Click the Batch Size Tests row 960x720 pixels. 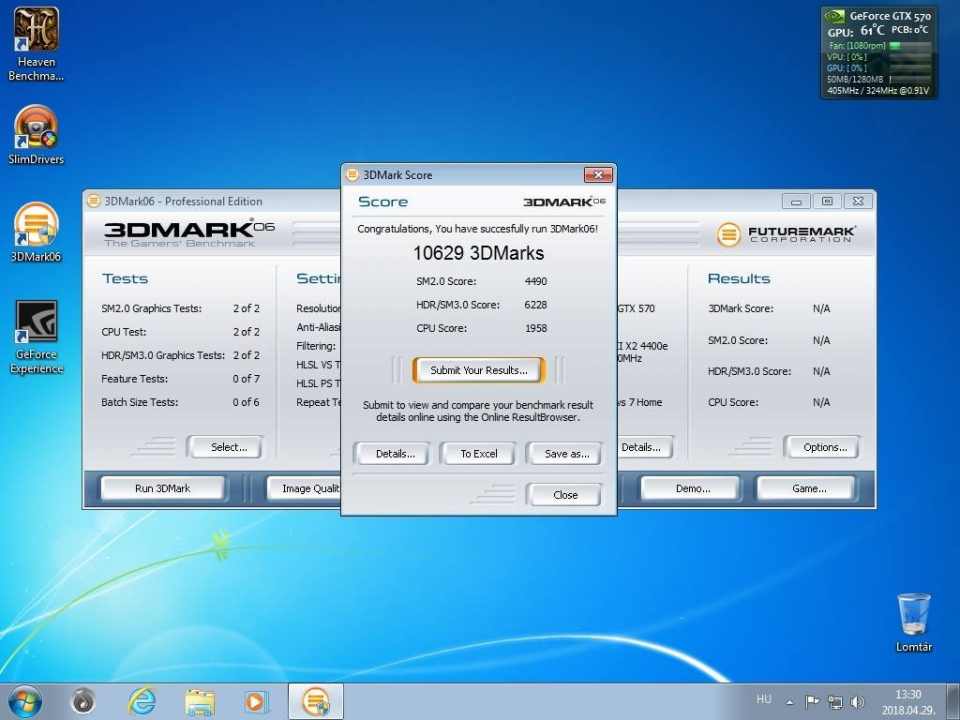[181, 402]
